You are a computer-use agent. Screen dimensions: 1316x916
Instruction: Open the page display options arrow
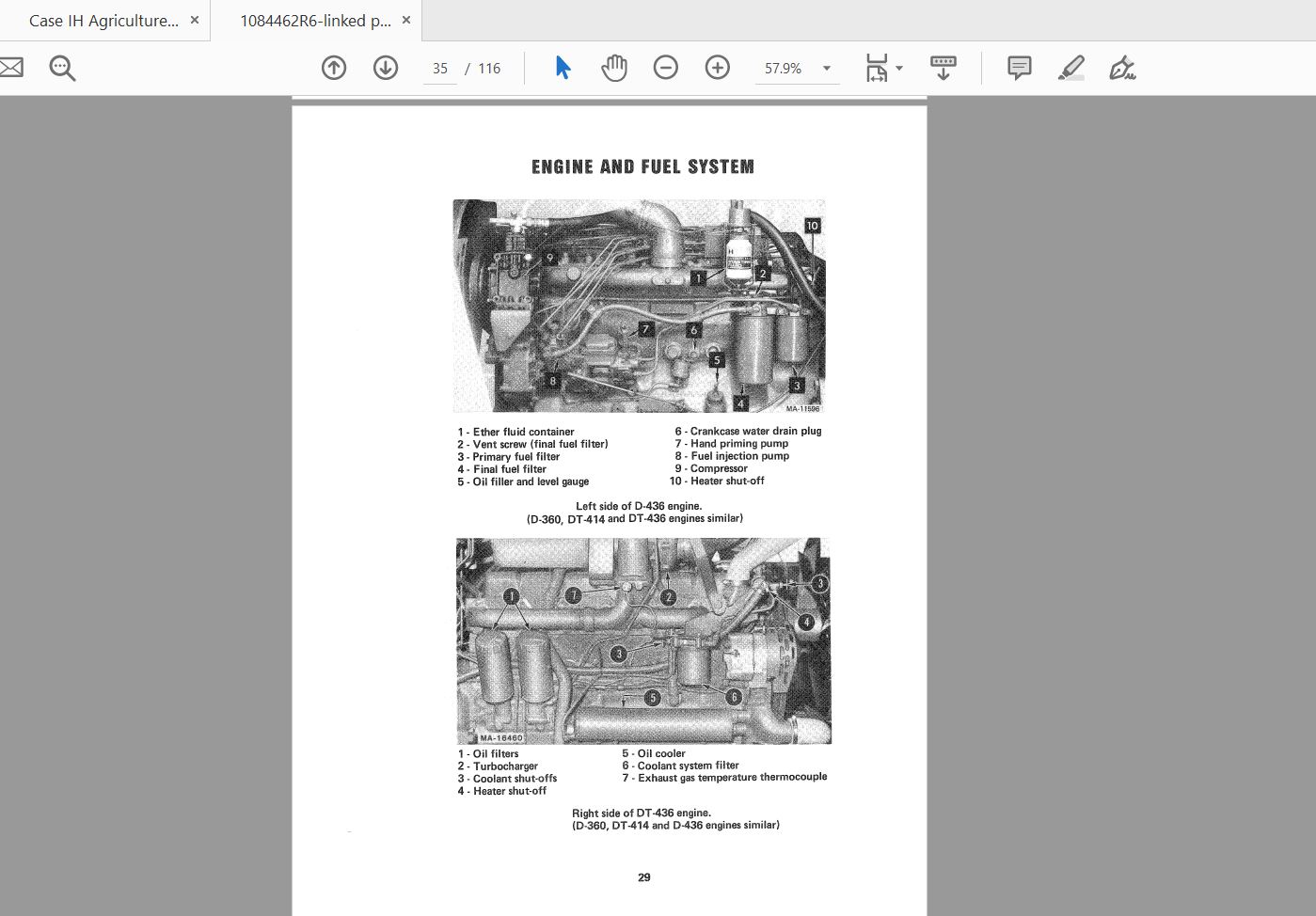[899, 68]
